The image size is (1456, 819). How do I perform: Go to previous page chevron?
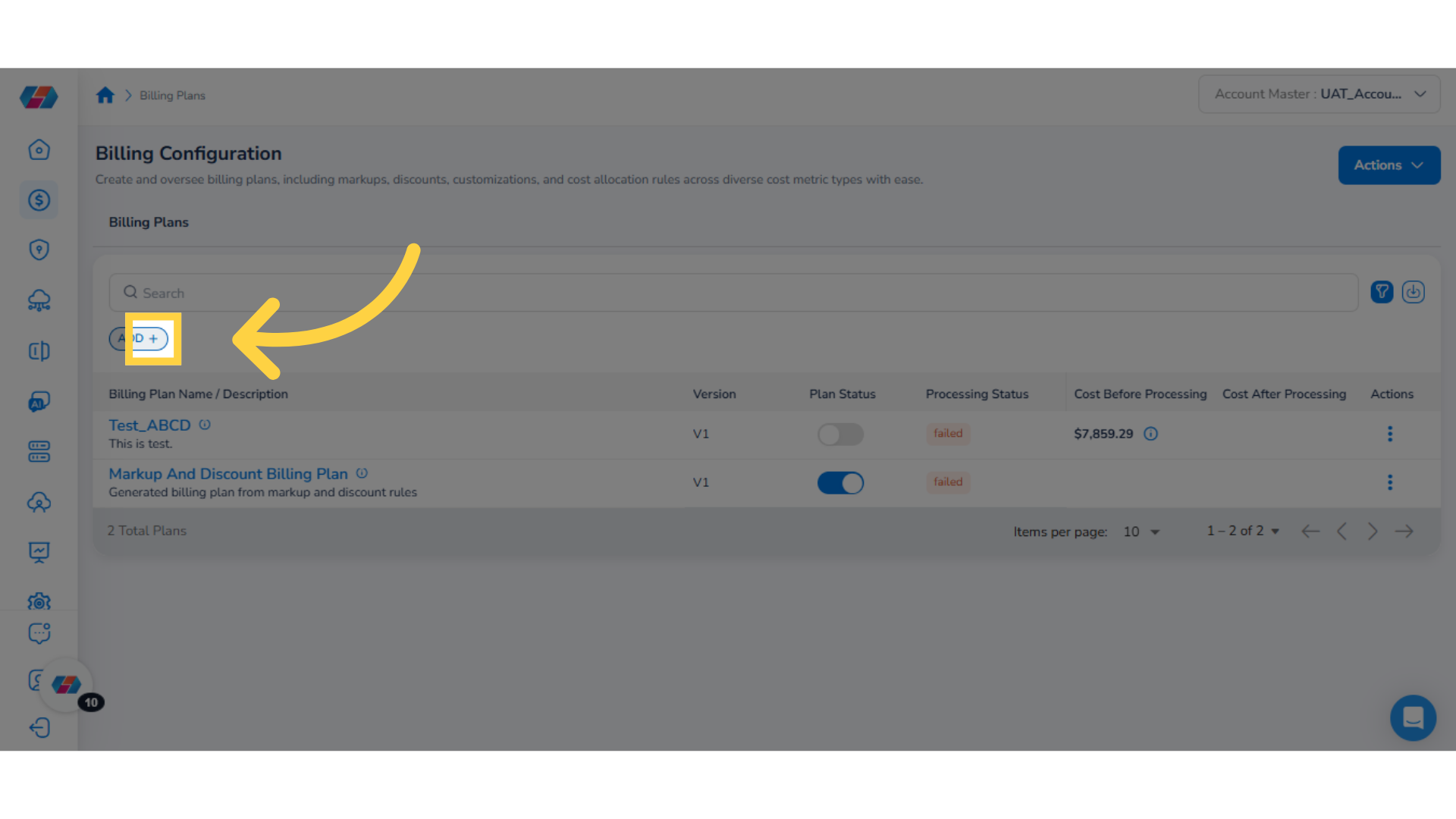1341,532
